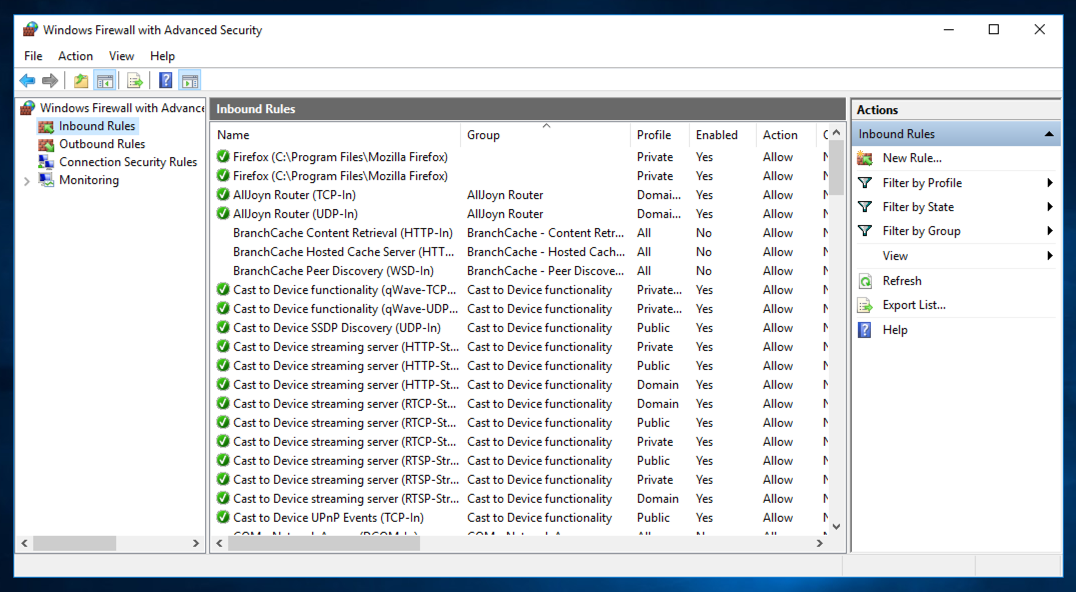
Task: Click the blue Help toolbar icon
Action: 165,80
